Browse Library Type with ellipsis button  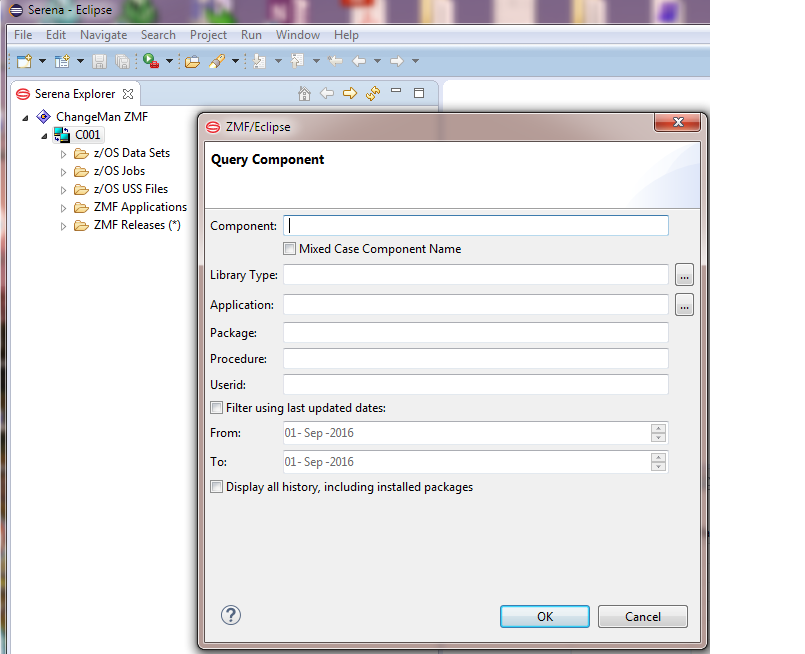pyautogui.click(x=684, y=275)
